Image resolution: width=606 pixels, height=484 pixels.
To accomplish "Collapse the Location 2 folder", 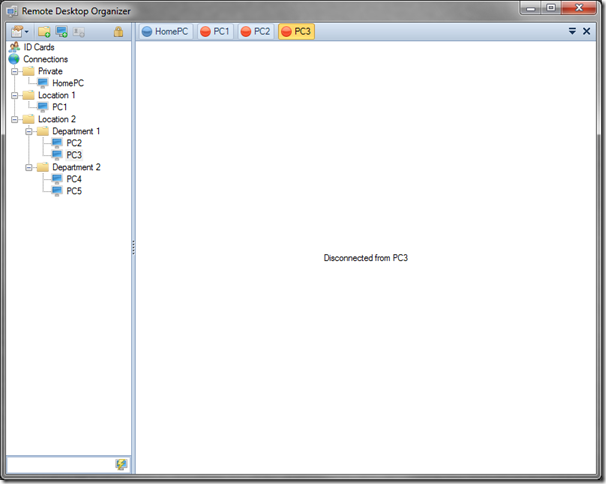I will (x=15, y=119).
